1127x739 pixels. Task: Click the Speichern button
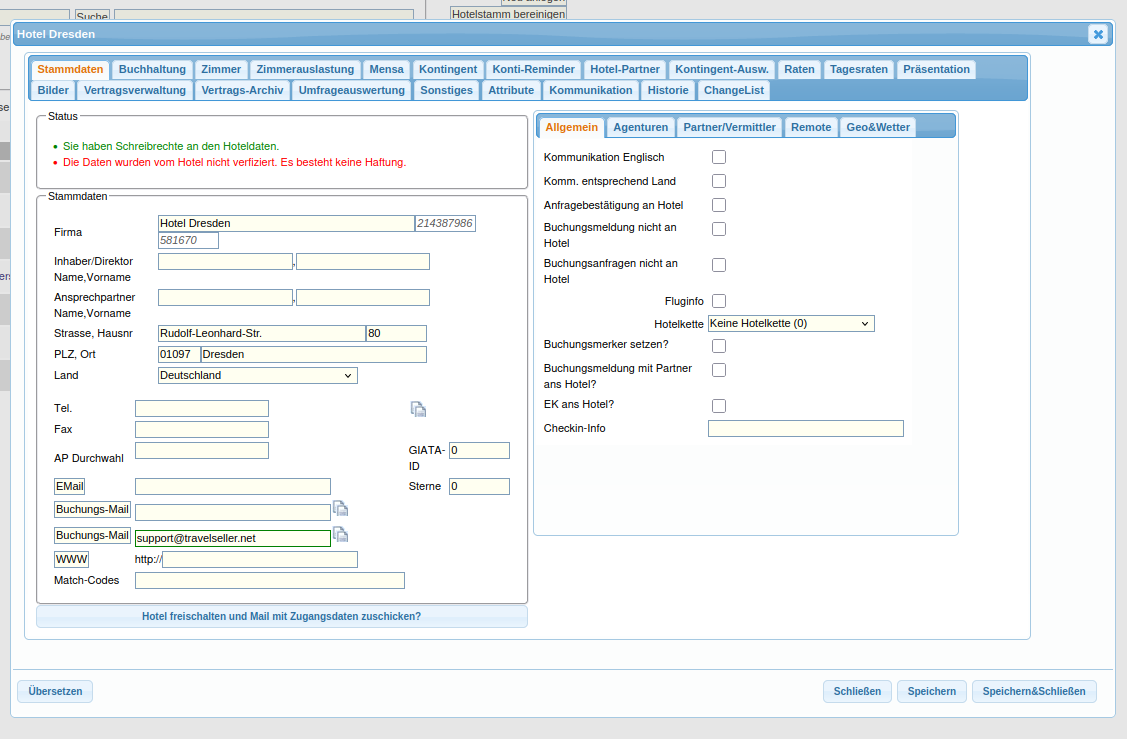pyautogui.click(x=932, y=691)
